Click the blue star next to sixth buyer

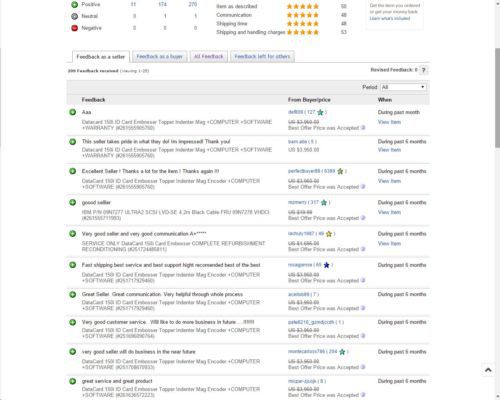(327, 265)
